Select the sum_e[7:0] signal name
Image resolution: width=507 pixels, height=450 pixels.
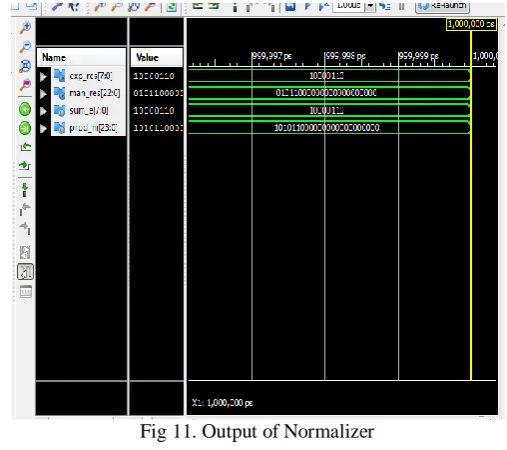89,110
